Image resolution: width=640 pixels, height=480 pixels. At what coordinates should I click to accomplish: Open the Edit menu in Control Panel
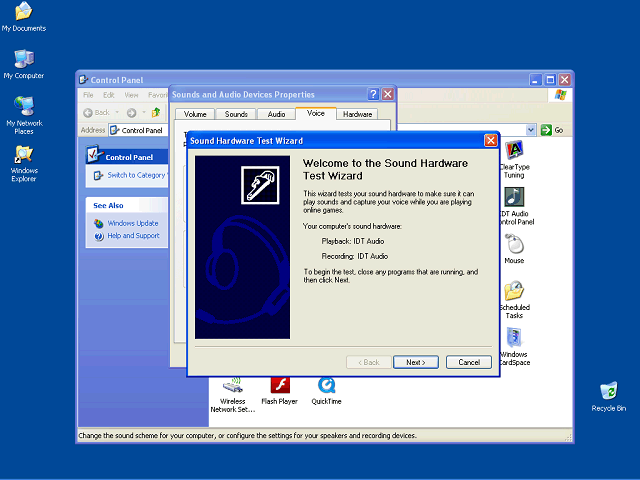click(109, 95)
